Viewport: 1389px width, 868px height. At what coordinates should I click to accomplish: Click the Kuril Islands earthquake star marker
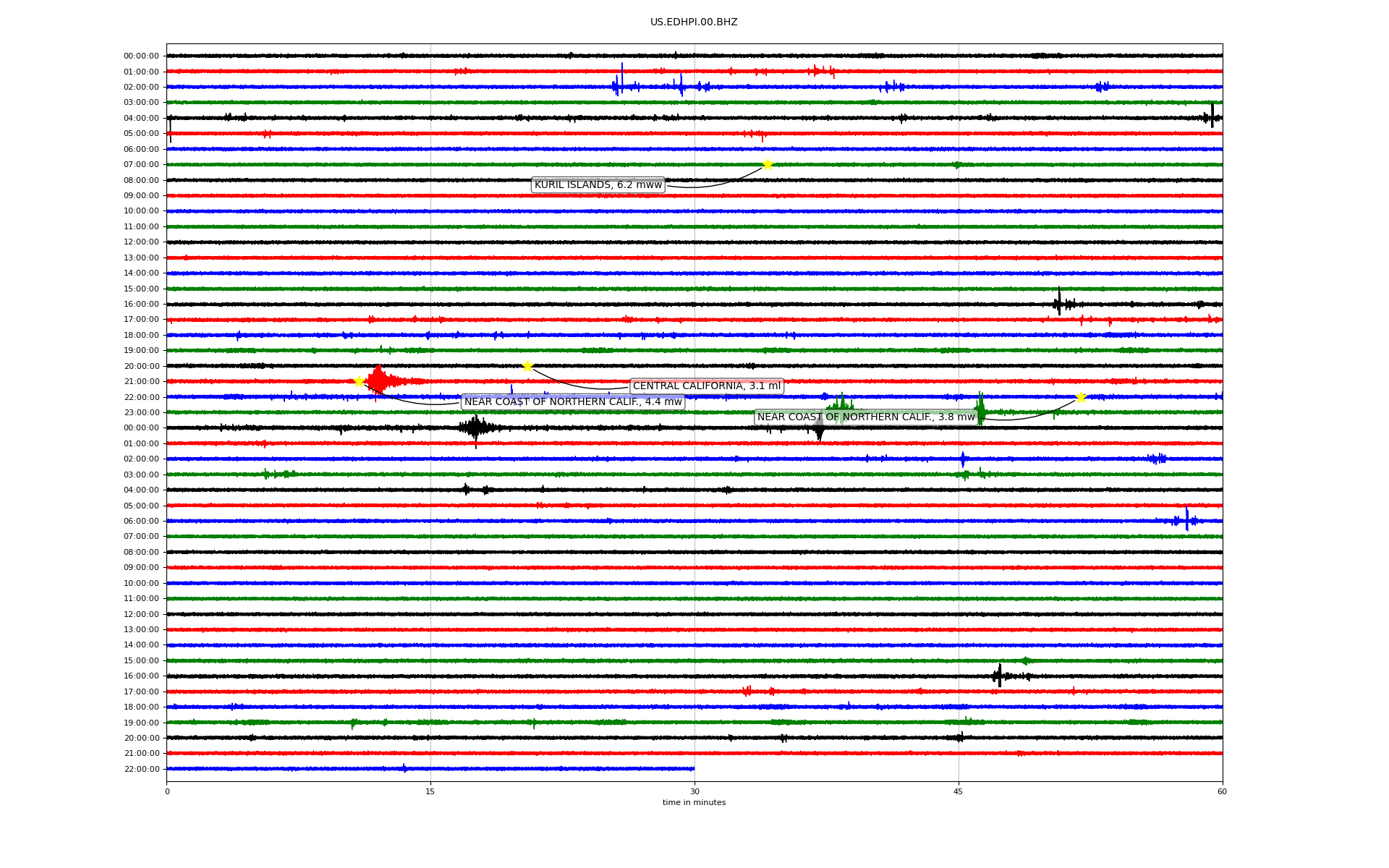767,164
